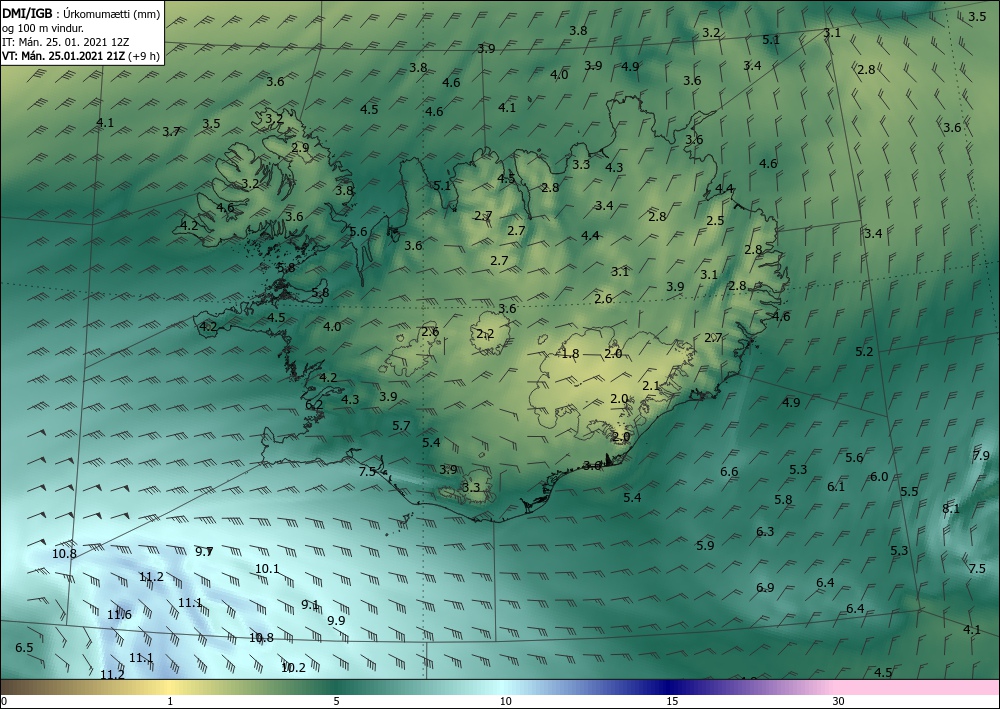Click the 6.1 value on the map
The width and height of the screenshot is (1000, 709).
pyautogui.click(x=836, y=486)
